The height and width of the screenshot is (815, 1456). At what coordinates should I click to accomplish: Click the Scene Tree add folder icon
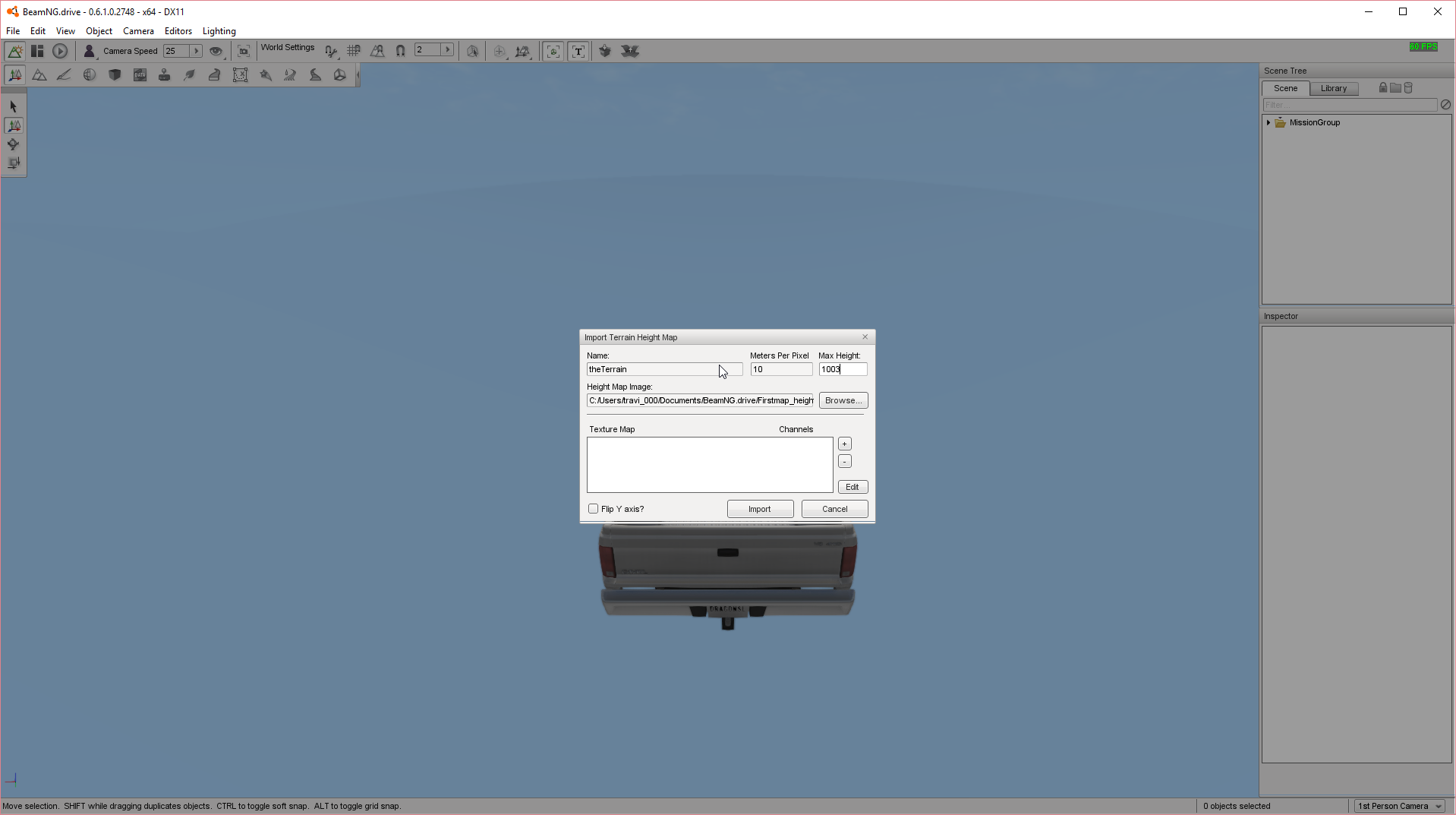coord(1395,87)
